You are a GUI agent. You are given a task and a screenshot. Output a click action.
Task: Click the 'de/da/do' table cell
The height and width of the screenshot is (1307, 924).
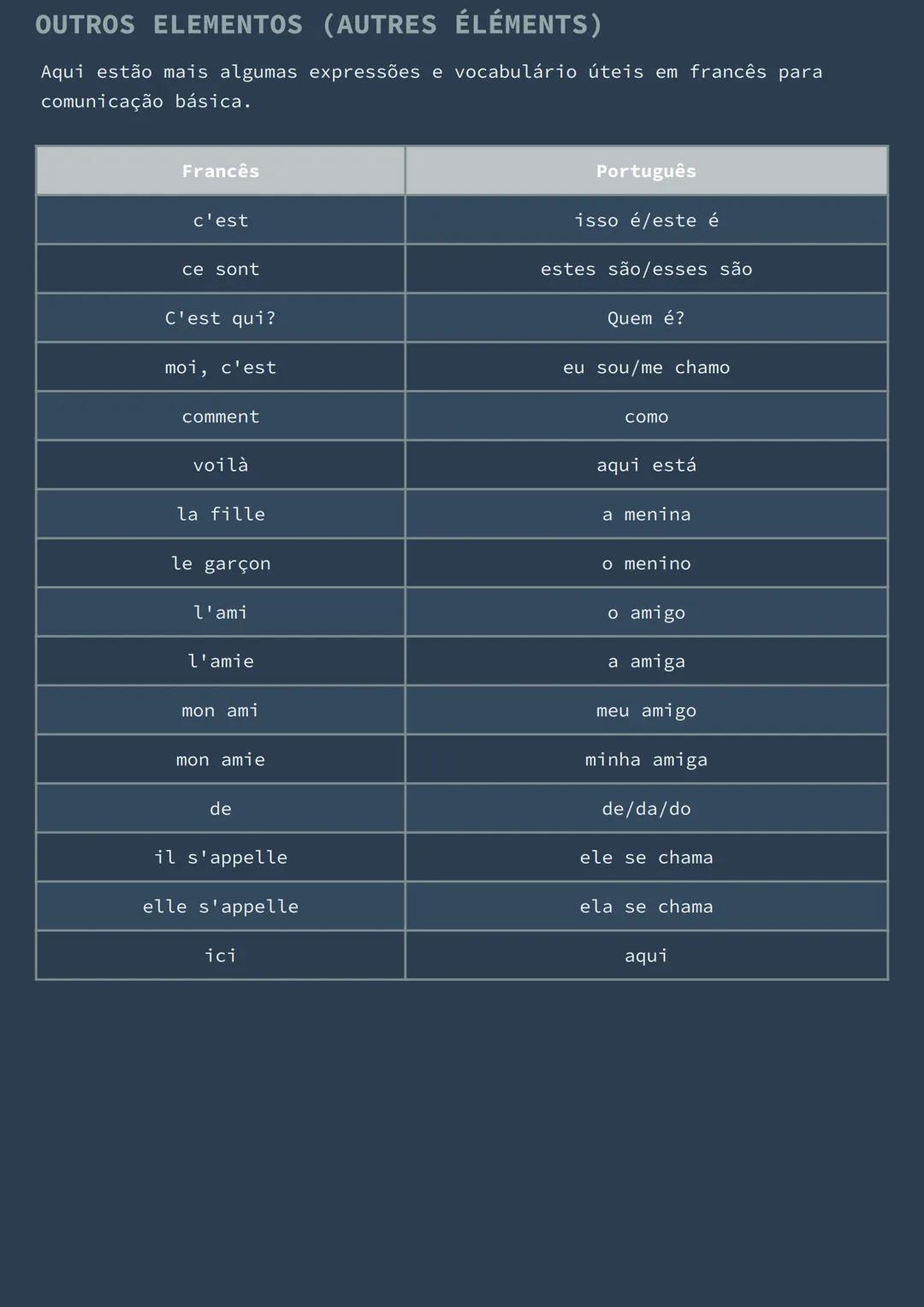coord(646,809)
